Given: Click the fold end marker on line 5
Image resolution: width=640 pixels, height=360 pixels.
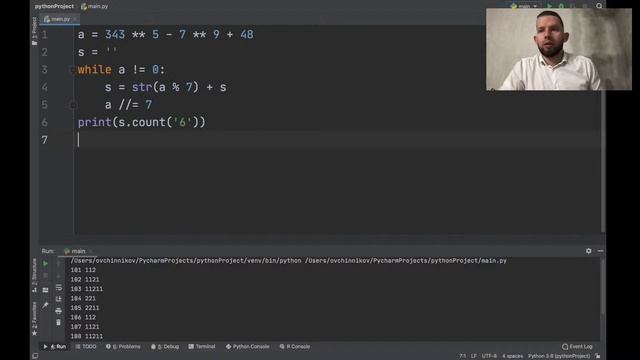Looking at the screenshot, I should click(73, 105).
